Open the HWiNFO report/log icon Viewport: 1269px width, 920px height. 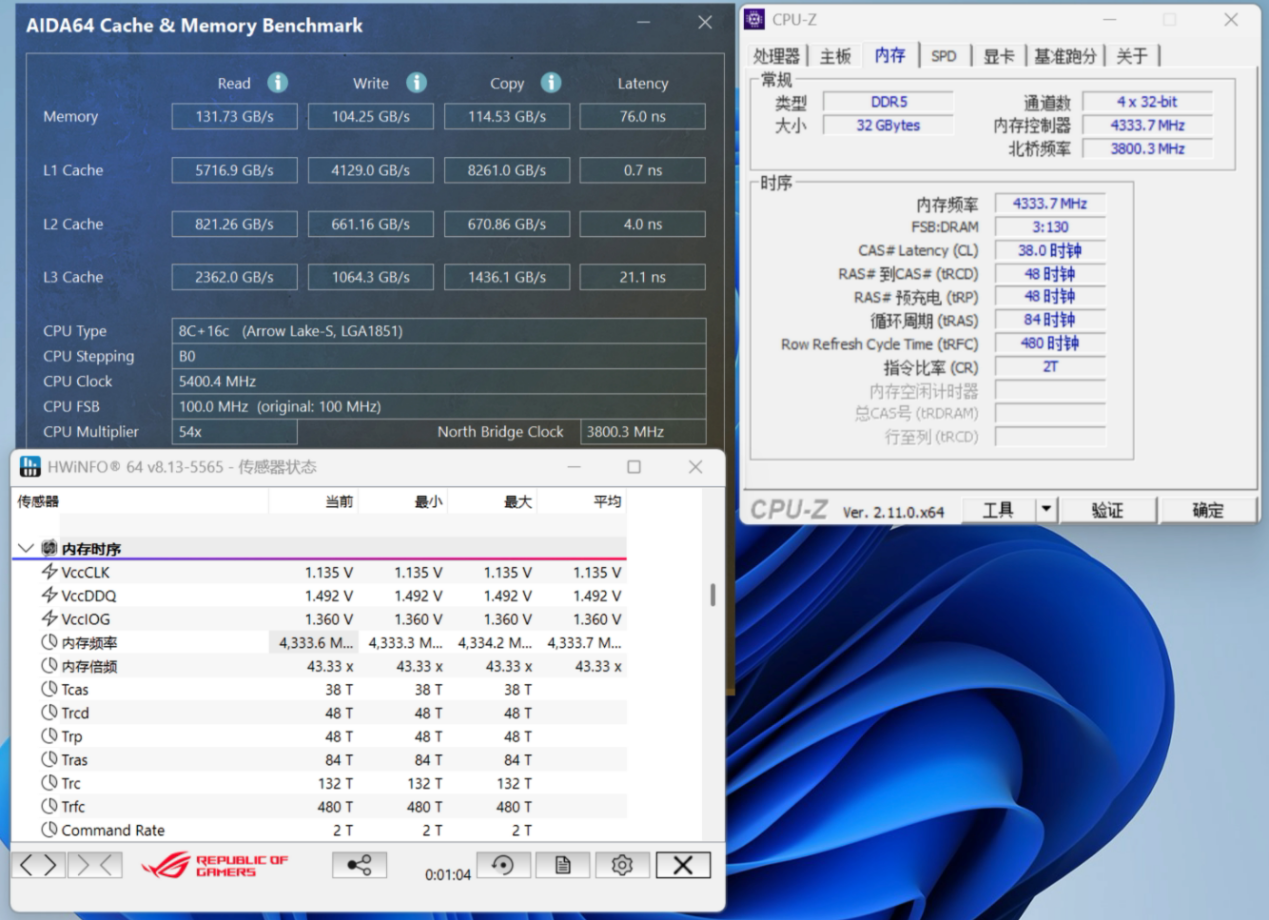[x=562, y=864]
